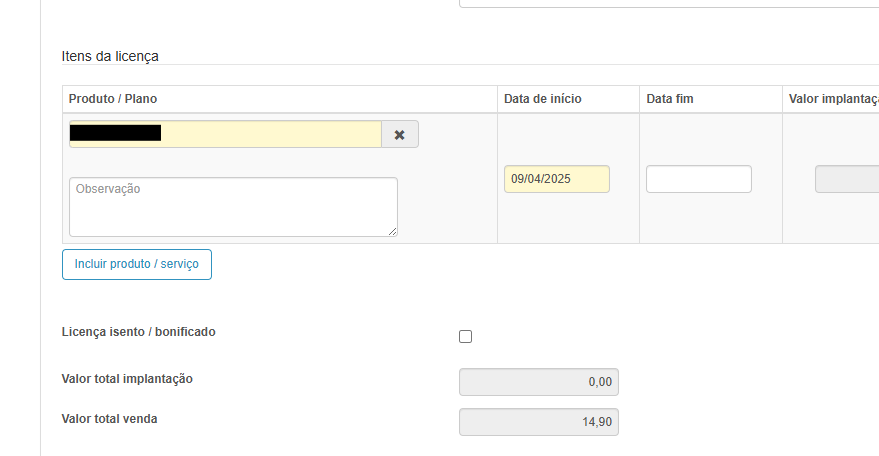Screen dimensions: 879x456
Task: Check the Licença isento / bonificado checkbox
Action: [465, 337]
